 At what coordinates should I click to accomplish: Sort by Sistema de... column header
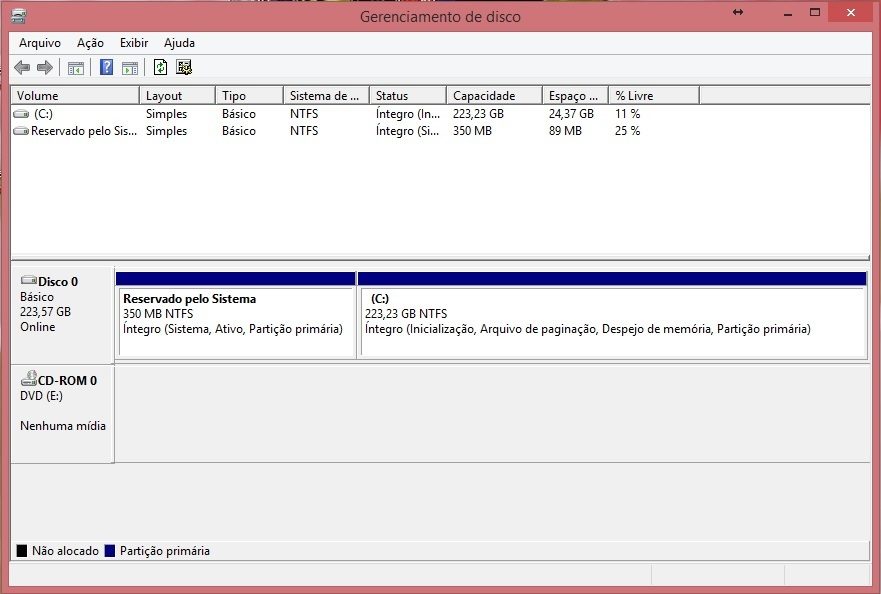click(326, 96)
